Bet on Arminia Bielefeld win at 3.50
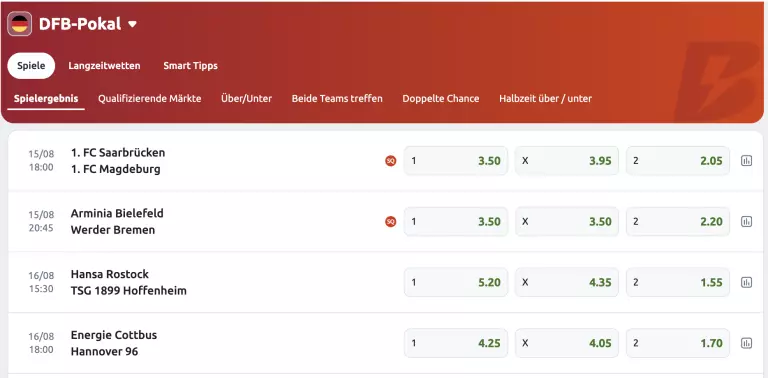The image size is (768, 378). pyautogui.click(x=456, y=221)
